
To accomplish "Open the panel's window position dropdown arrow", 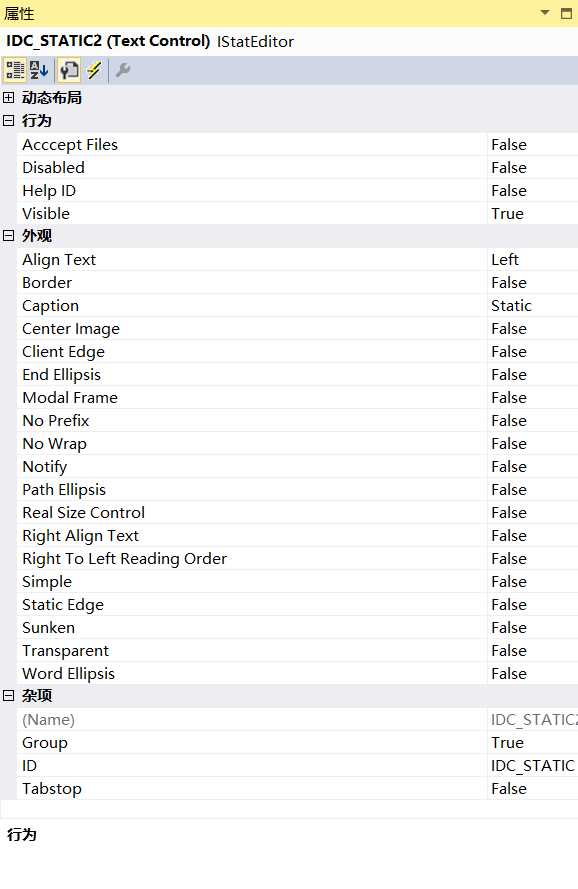I will click(x=545, y=12).
